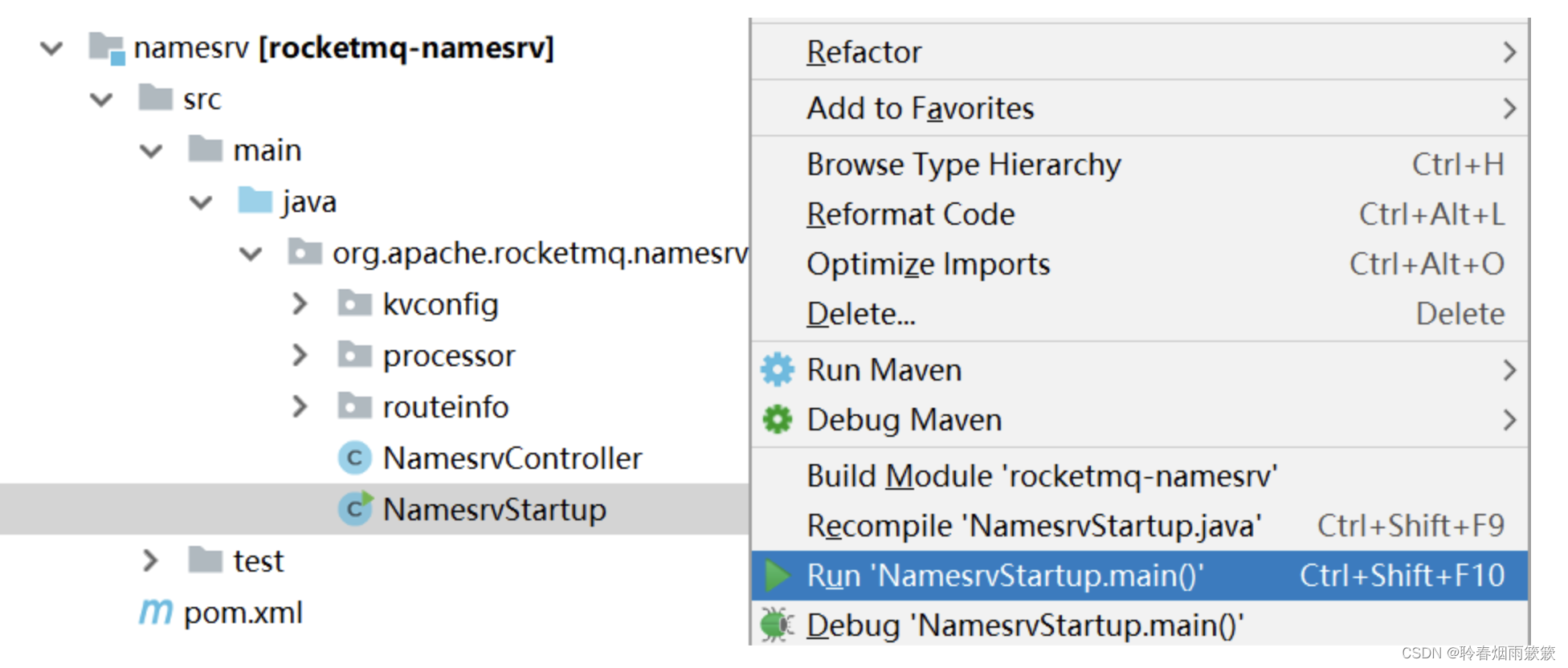The height and width of the screenshot is (668, 1568).
Task: Click the blue java source folder icon
Action: [x=255, y=201]
